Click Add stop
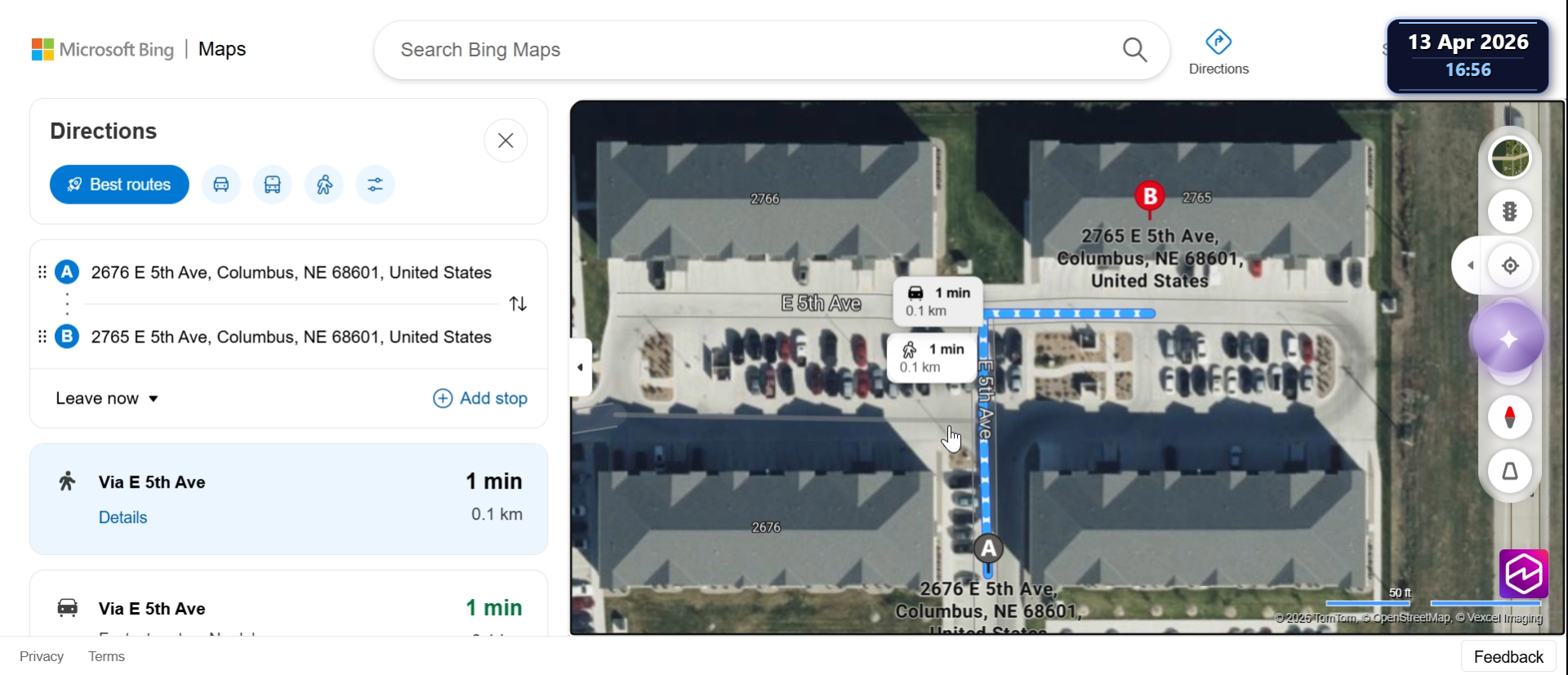 coord(480,398)
